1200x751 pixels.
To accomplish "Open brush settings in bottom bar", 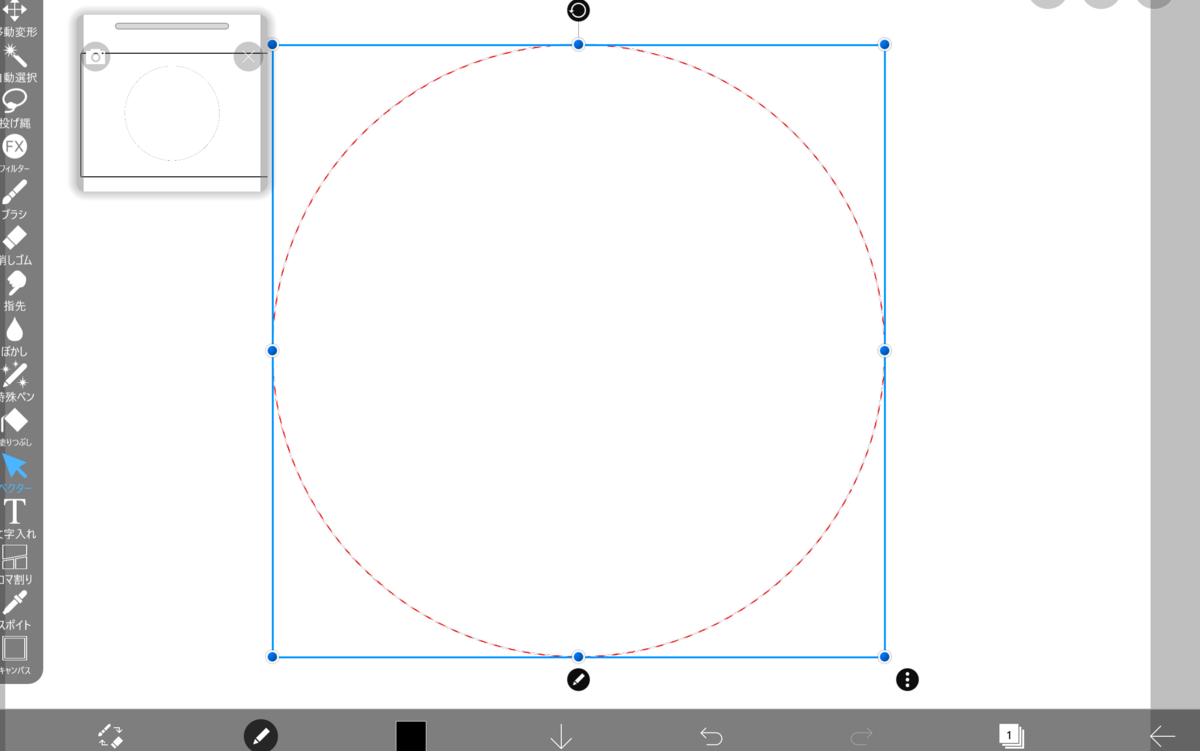I will 261,736.
